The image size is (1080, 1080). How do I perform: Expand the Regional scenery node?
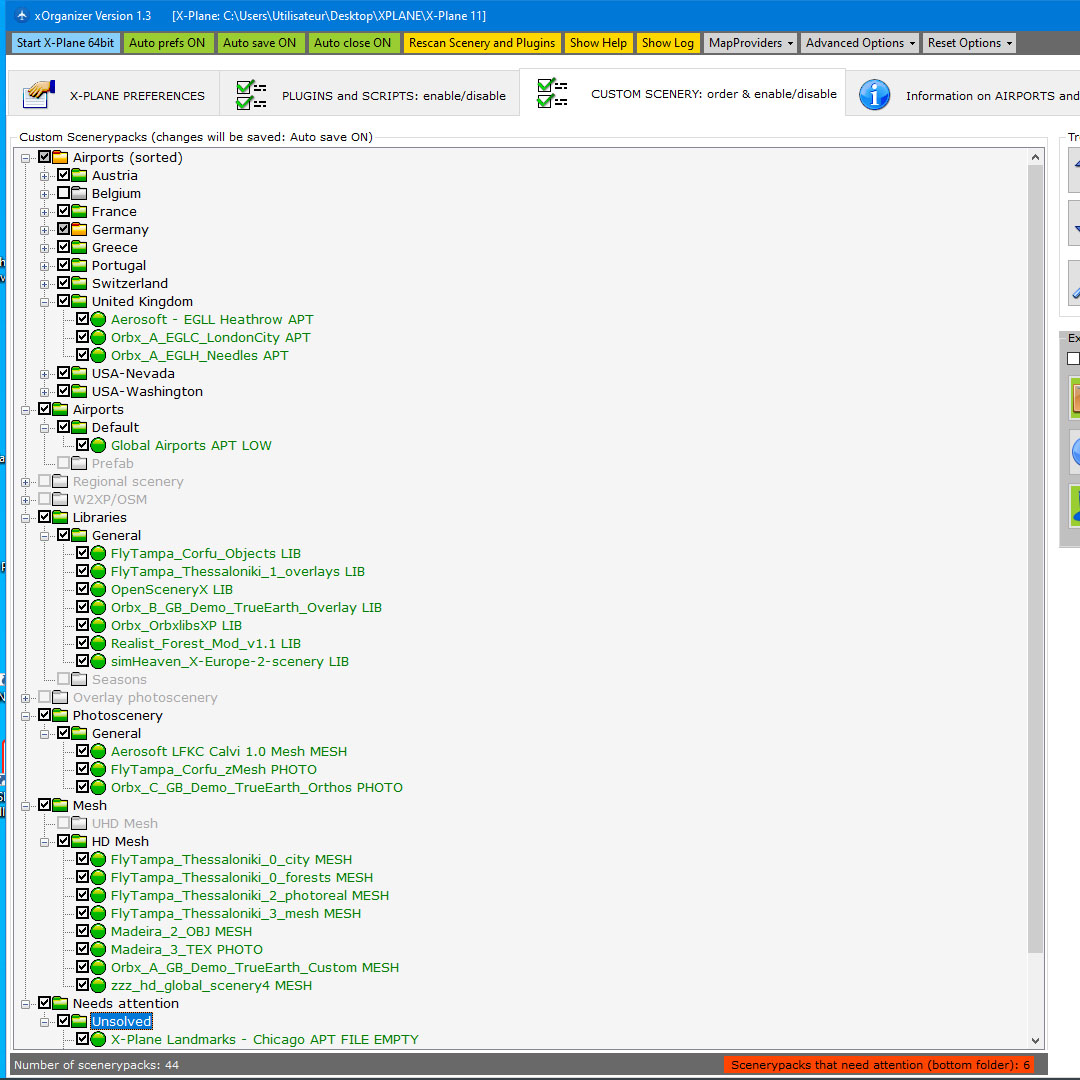(x=25, y=482)
